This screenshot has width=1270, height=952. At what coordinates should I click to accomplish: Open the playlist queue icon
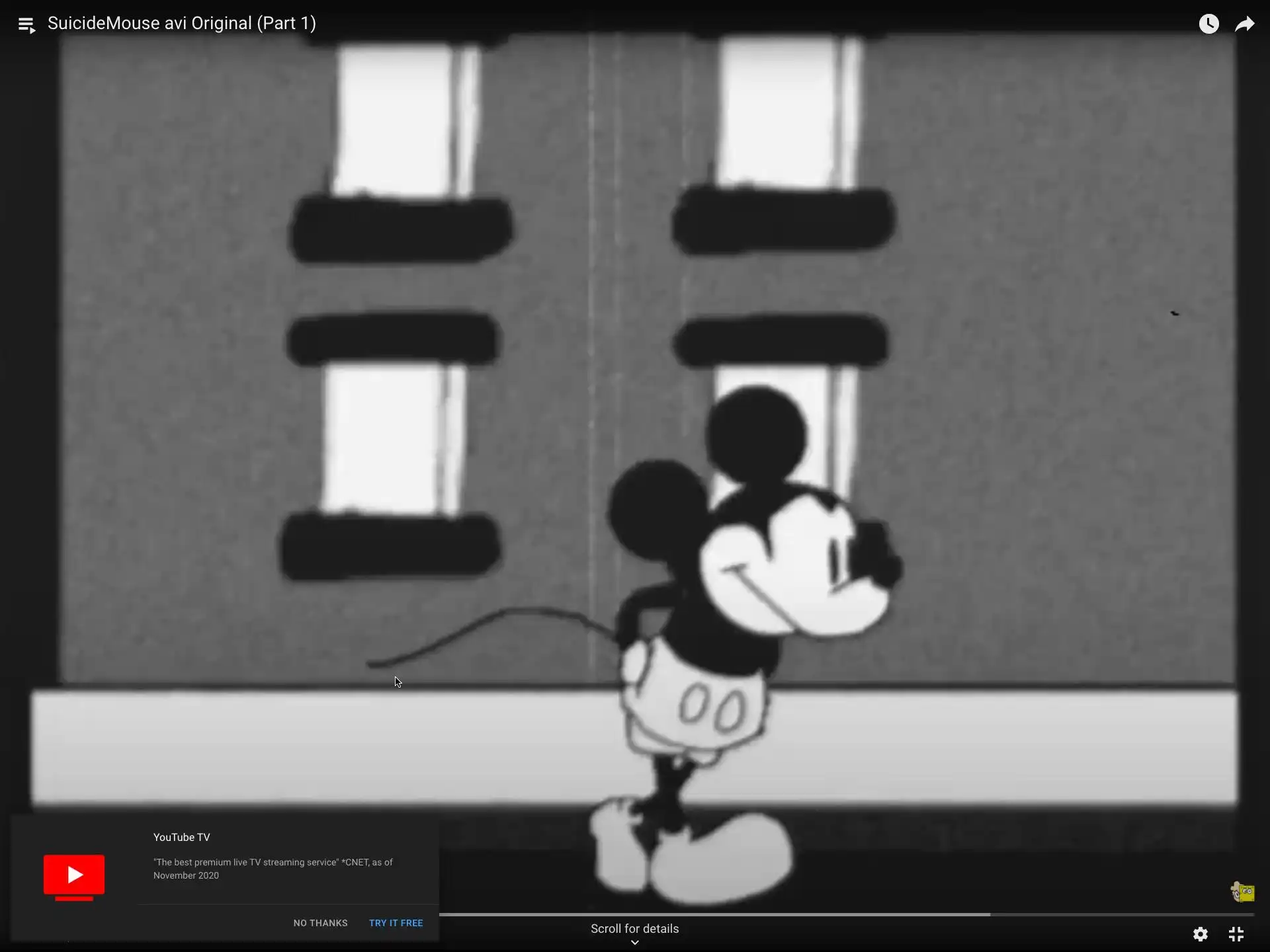click(x=26, y=25)
